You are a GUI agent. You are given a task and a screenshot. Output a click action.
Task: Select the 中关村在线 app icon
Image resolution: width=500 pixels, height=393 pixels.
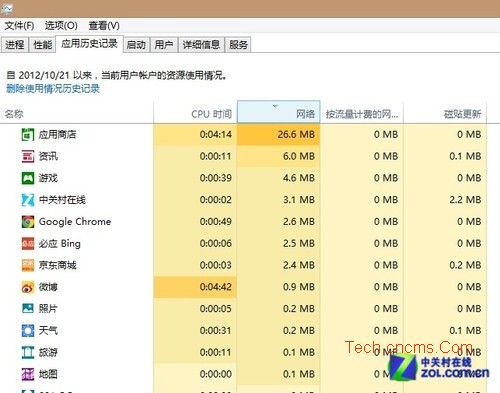(28, 200)
